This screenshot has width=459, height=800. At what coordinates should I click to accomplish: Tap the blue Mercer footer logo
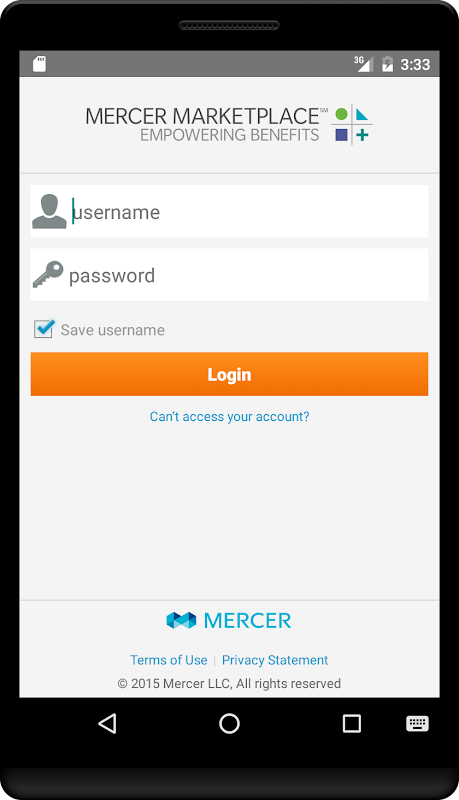coord(229,620)
